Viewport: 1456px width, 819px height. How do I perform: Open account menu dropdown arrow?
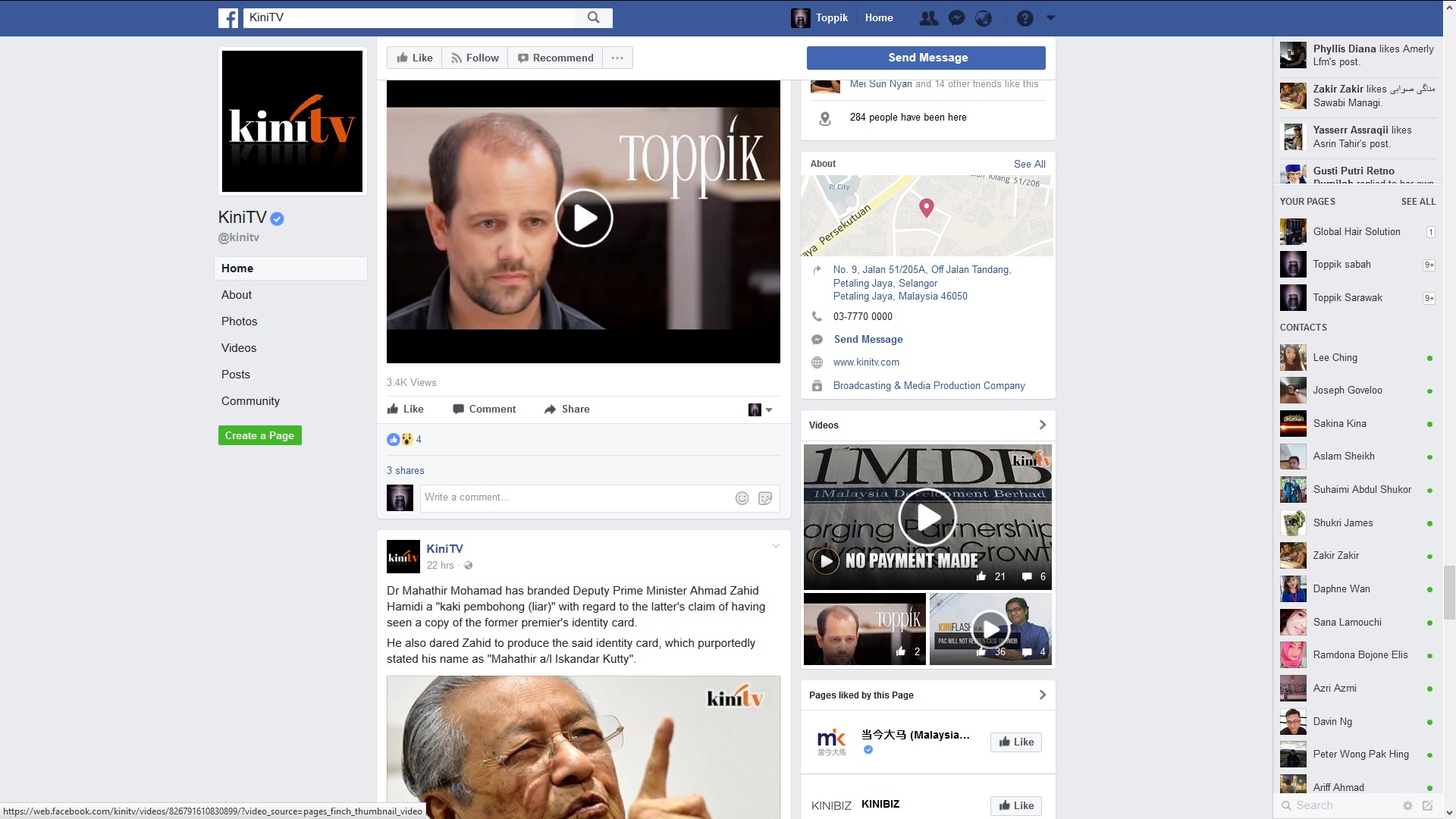(1050, 17)
